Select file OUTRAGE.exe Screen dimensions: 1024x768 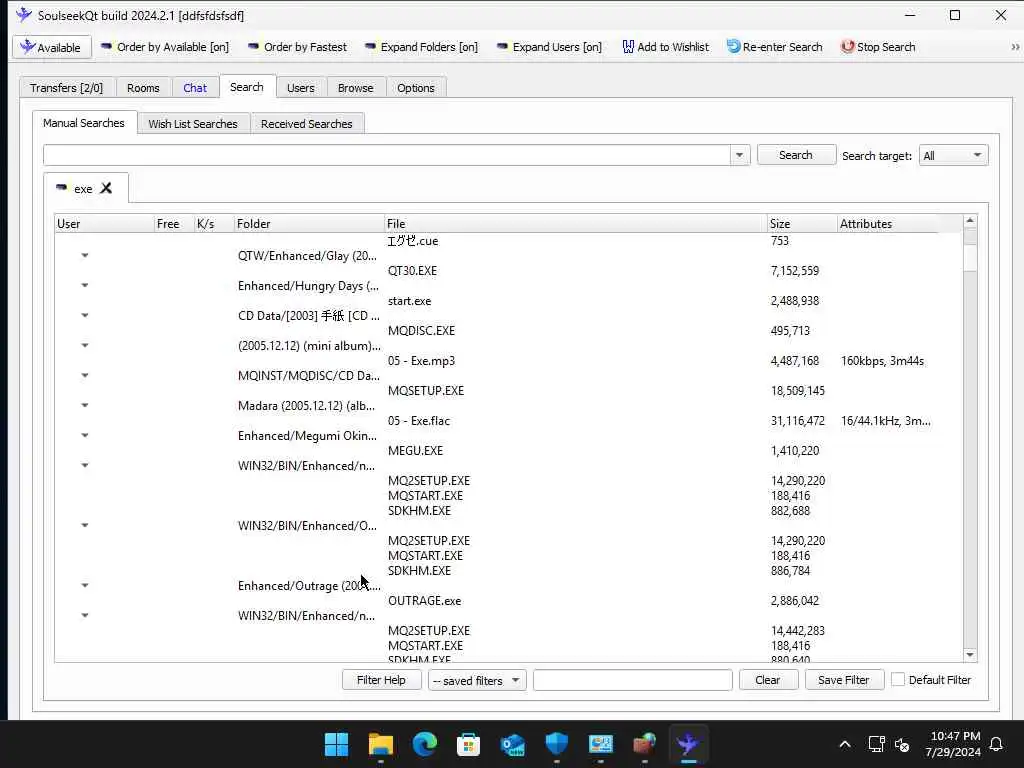[424, 600]
